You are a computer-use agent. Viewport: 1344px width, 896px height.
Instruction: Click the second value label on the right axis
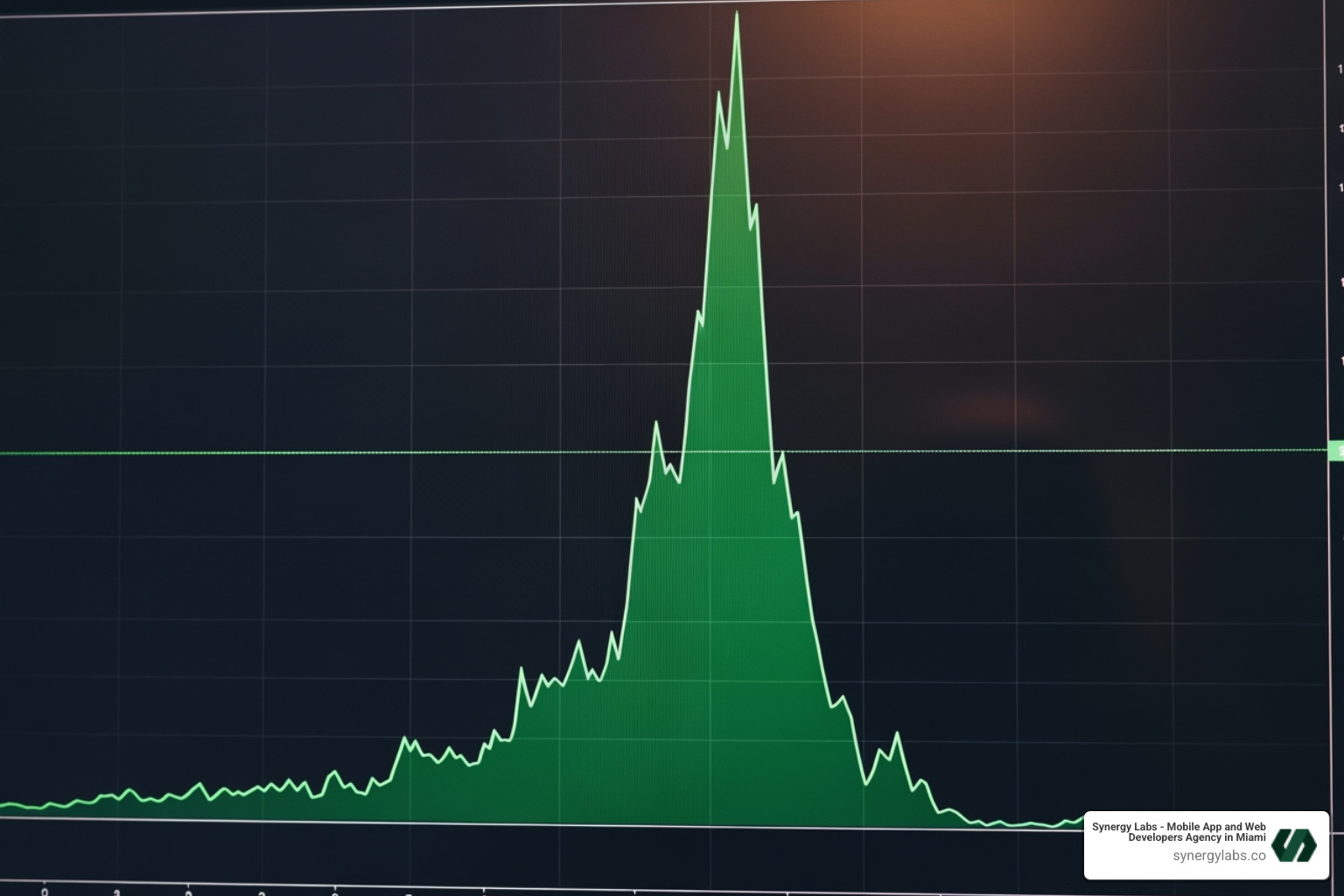point(1339,186)
